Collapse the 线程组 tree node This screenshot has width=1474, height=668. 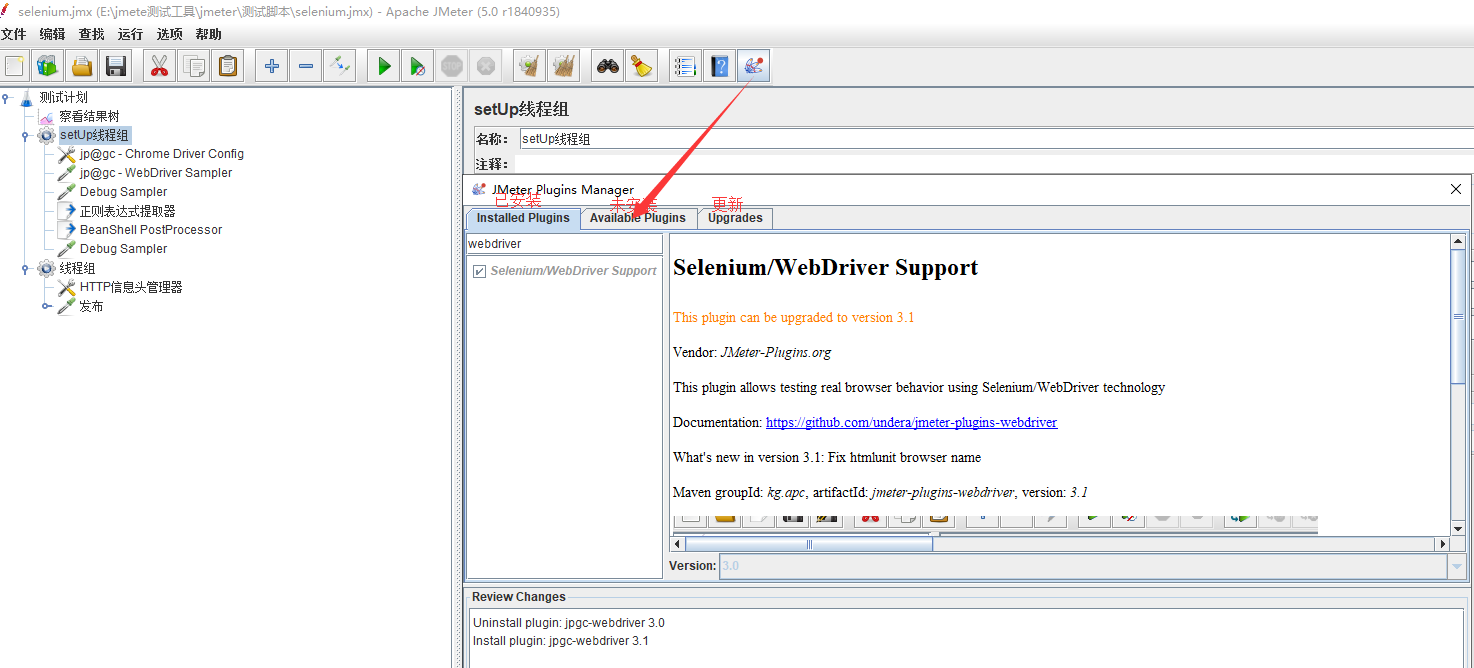click(26, 269)
